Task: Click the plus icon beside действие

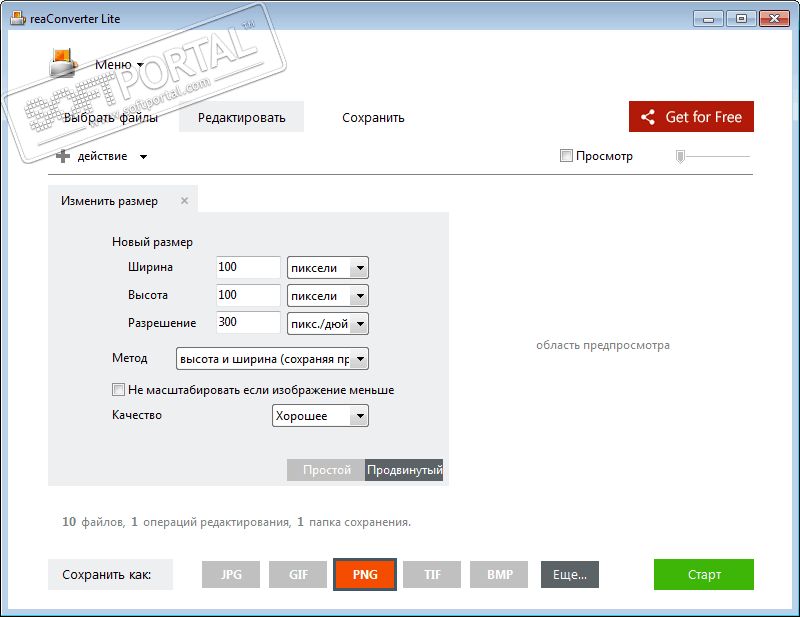Action: [x=63, y=156]
